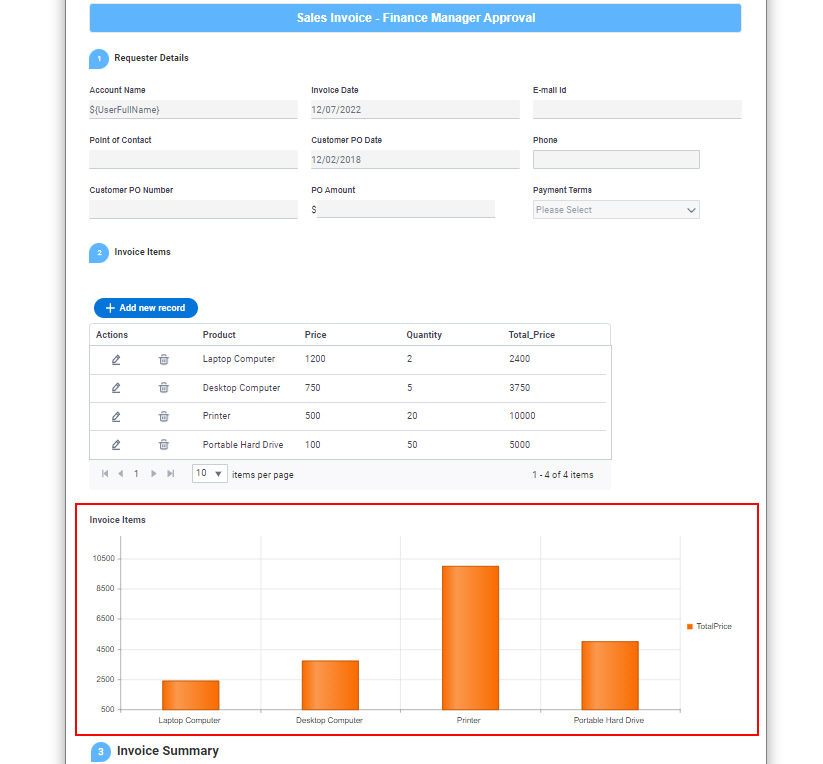
Task: Click the Phone input field
Action: coord(616,160)
